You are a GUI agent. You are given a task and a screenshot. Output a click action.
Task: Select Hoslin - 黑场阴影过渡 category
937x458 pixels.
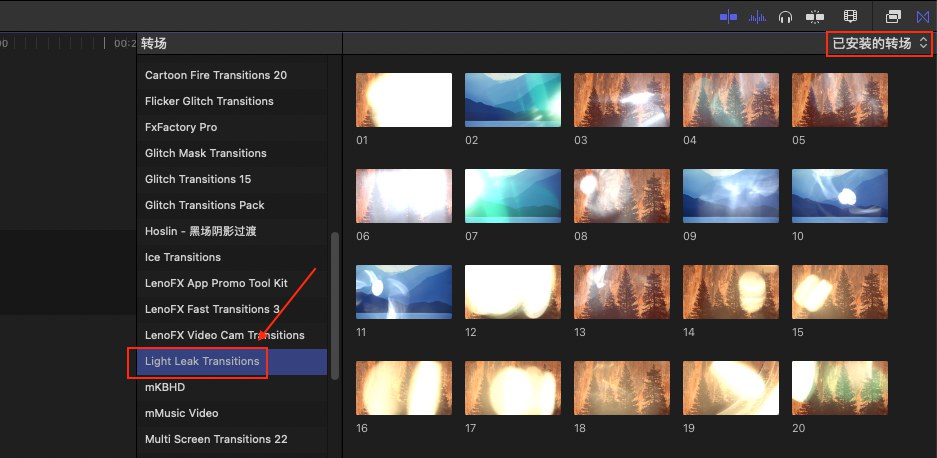coord(232,231)
